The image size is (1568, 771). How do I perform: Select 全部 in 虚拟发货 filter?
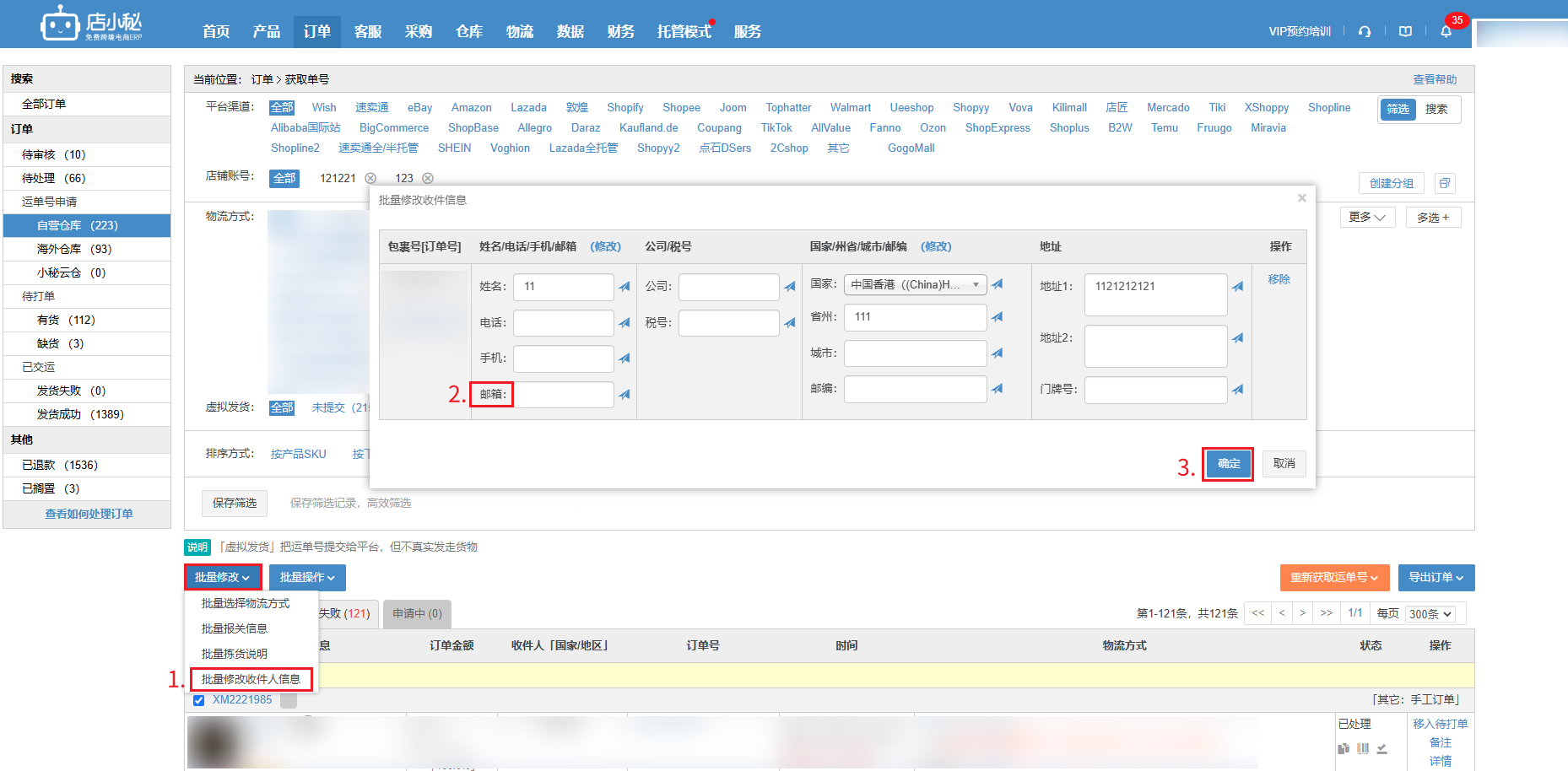click(x=282, y=407)
